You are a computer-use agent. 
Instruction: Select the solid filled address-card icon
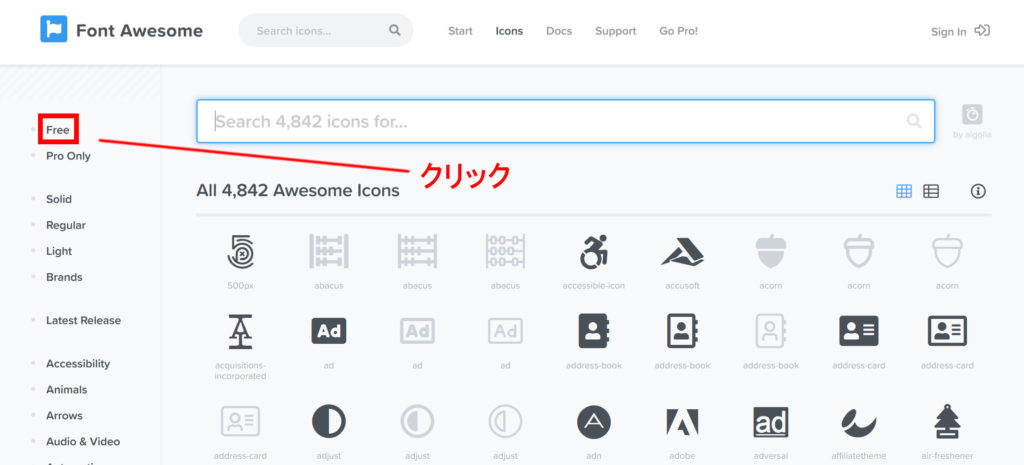(859, 331)
